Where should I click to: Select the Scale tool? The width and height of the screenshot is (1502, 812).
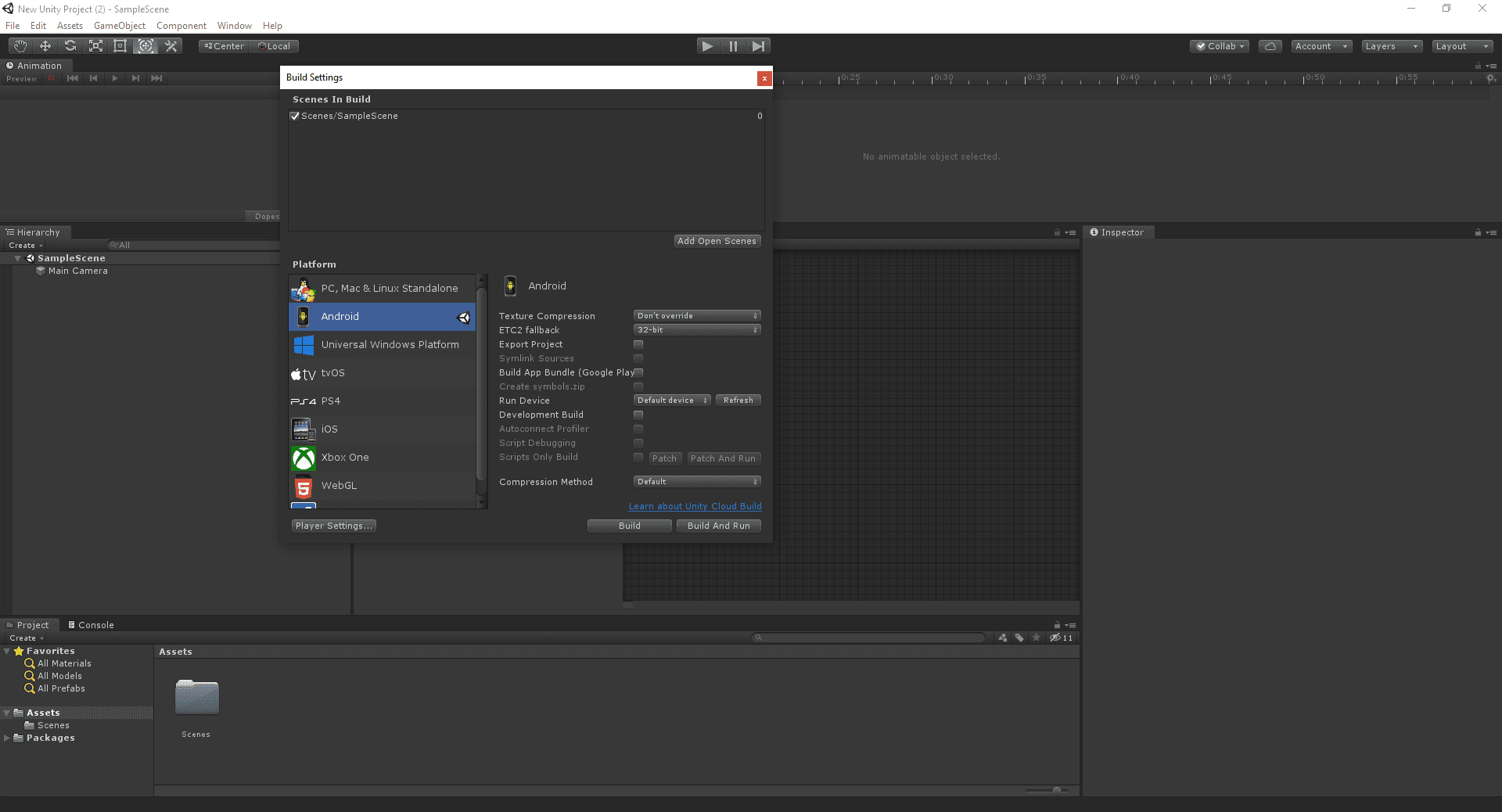[95, 46]
